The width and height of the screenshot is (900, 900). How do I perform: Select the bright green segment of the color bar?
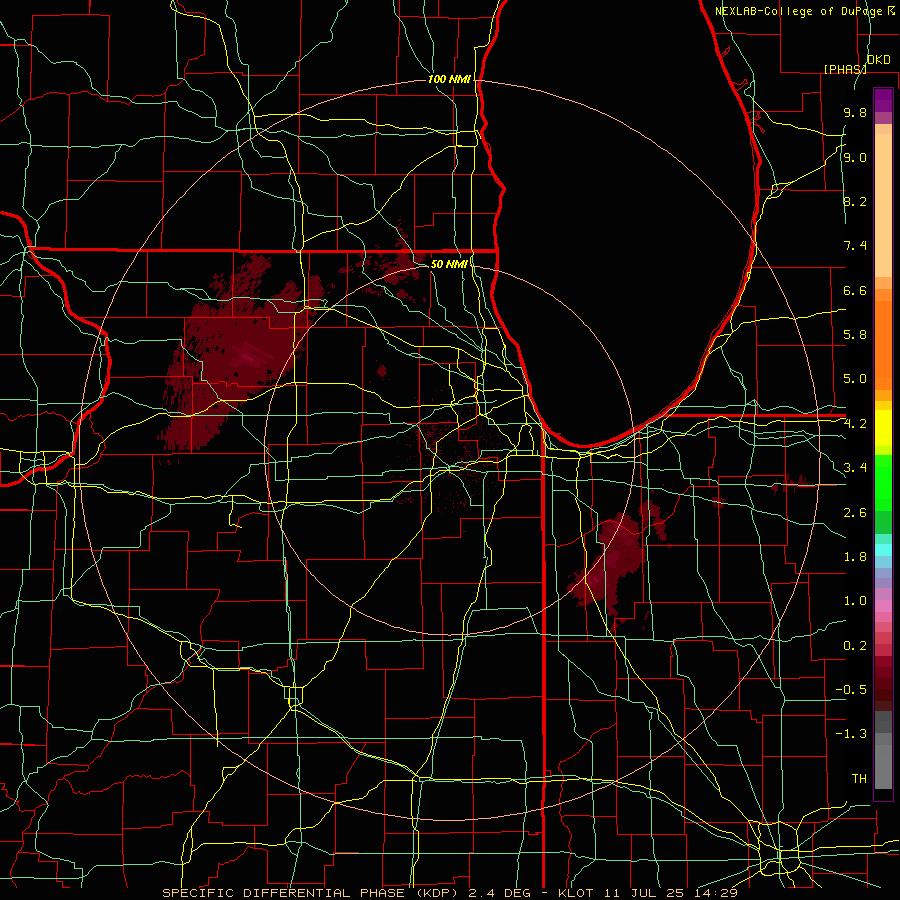pos(883,483)
